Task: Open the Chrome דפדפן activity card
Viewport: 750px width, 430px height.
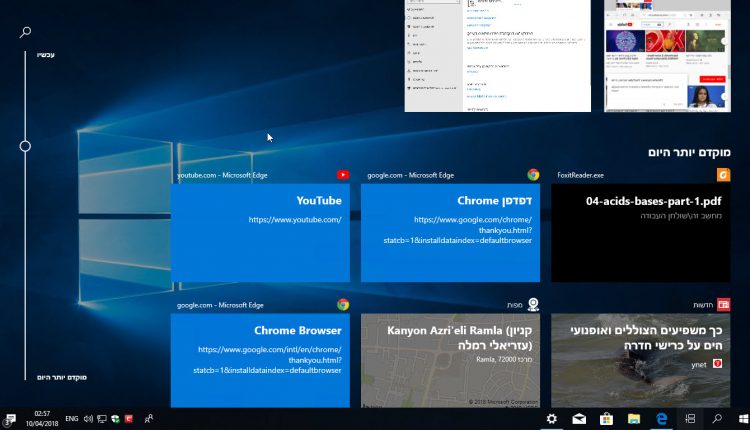Action: click(450, 233)
